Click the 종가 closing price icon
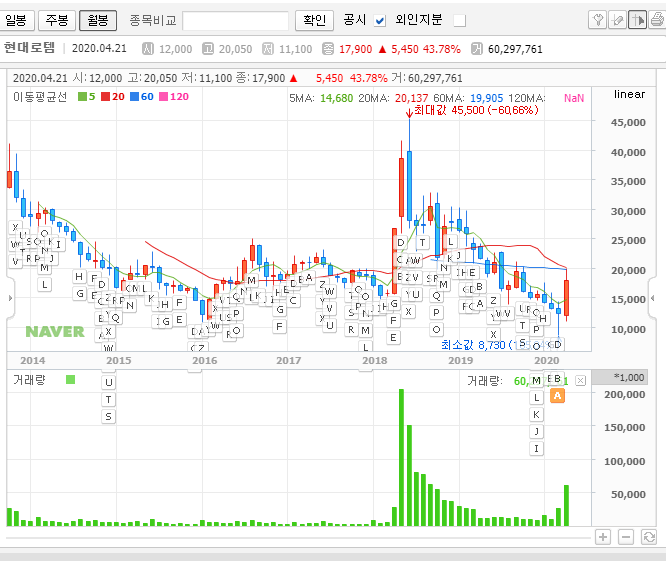The height and width of the screenshot is (561, 666). tap(328, 49)
